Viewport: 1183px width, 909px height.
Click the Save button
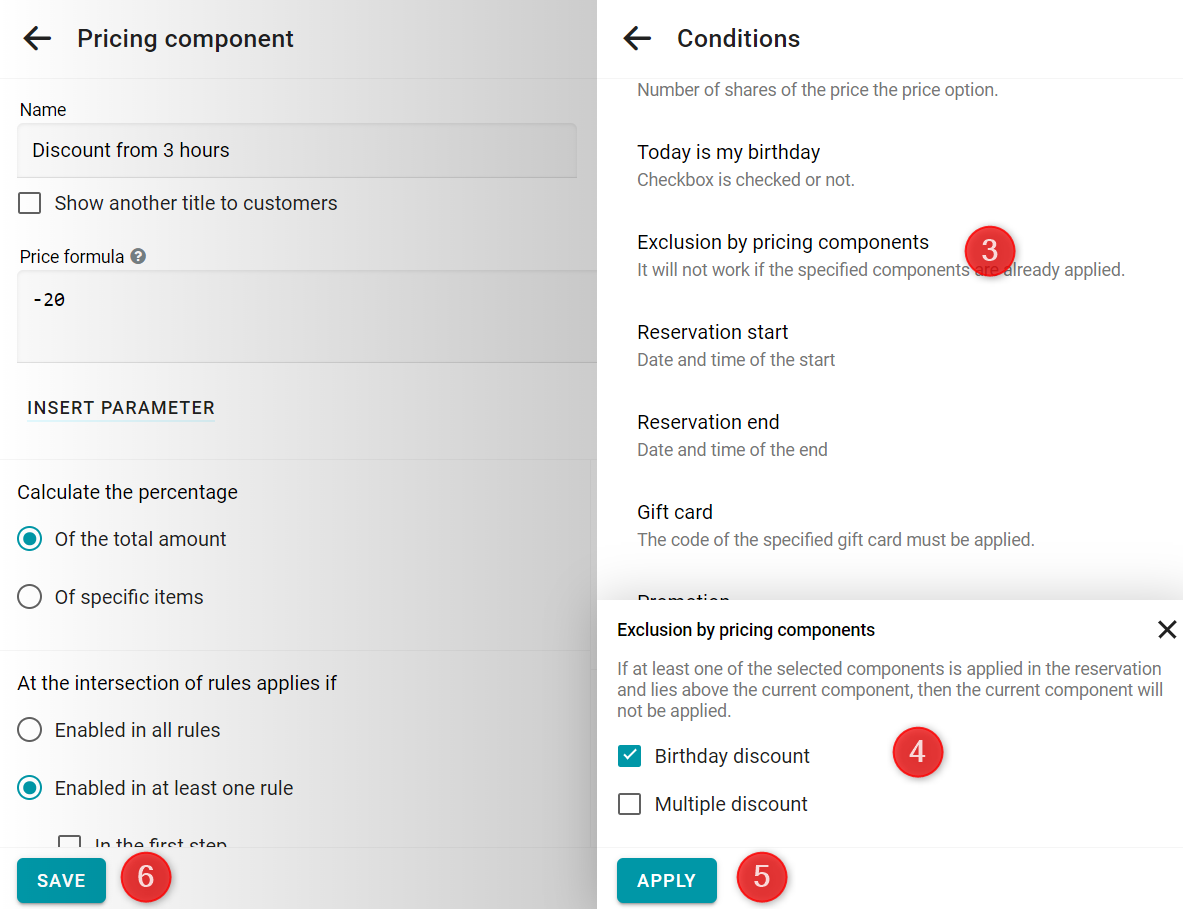pos(61,880)
